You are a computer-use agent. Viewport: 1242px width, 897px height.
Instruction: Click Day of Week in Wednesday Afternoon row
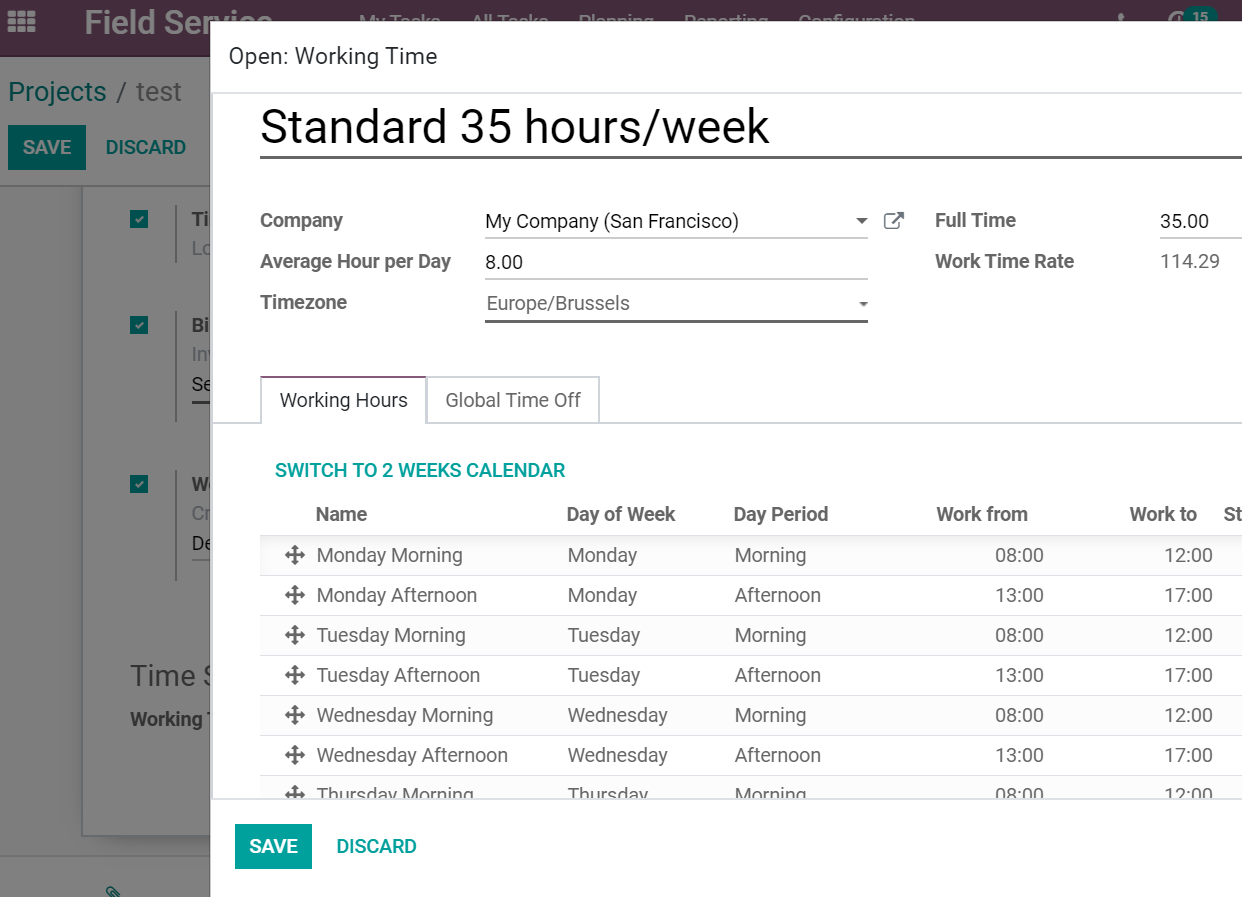pos(617,755)
